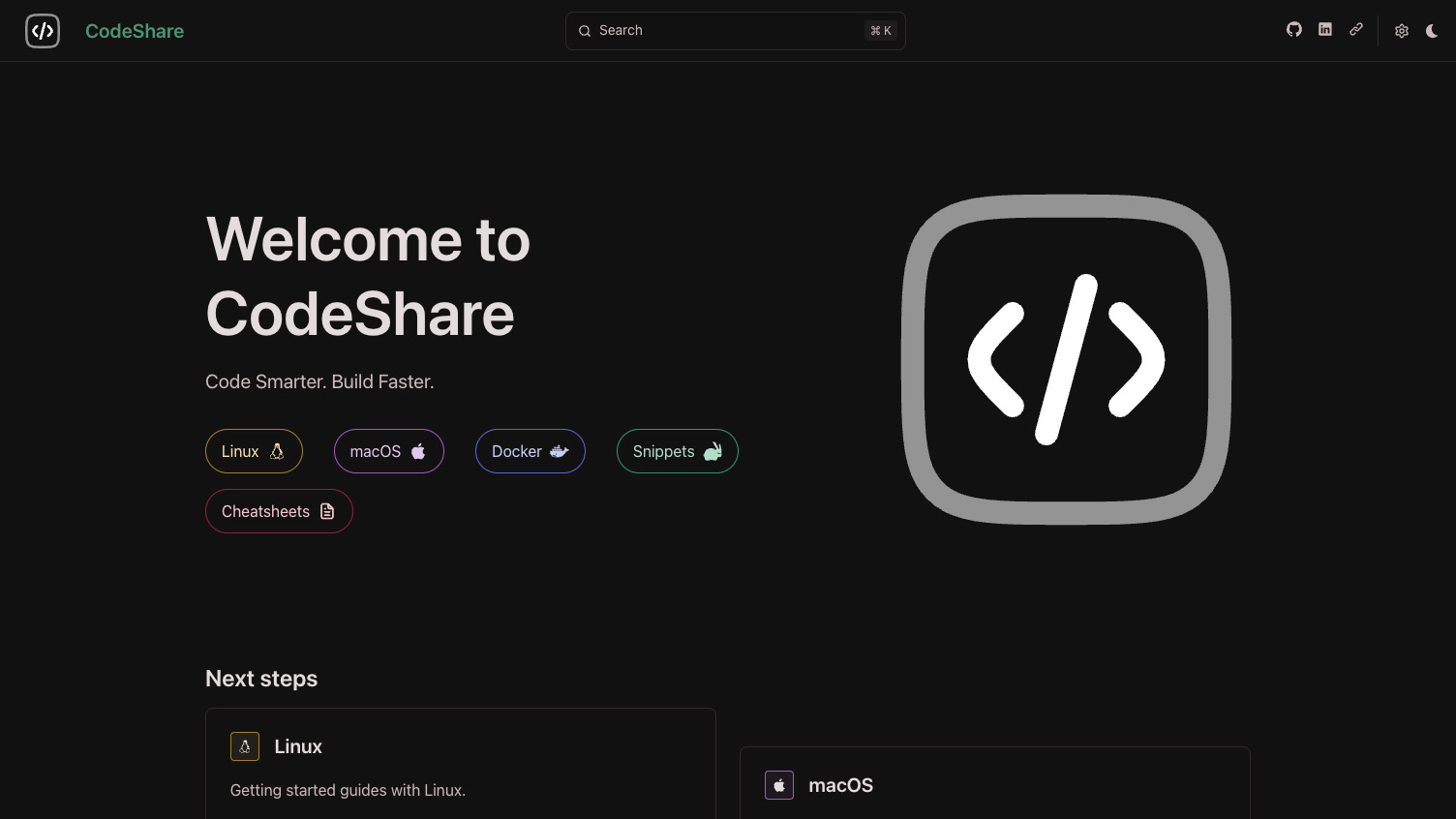Image resolution: width=1456 pixels, height=819 pixels.
Task: Open the Cheatsheets tag
Action: 279,511
